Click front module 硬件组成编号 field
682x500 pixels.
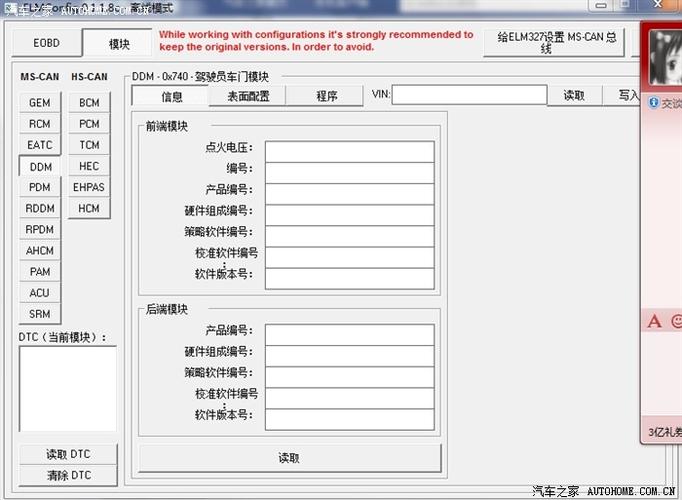click(350, 215)
